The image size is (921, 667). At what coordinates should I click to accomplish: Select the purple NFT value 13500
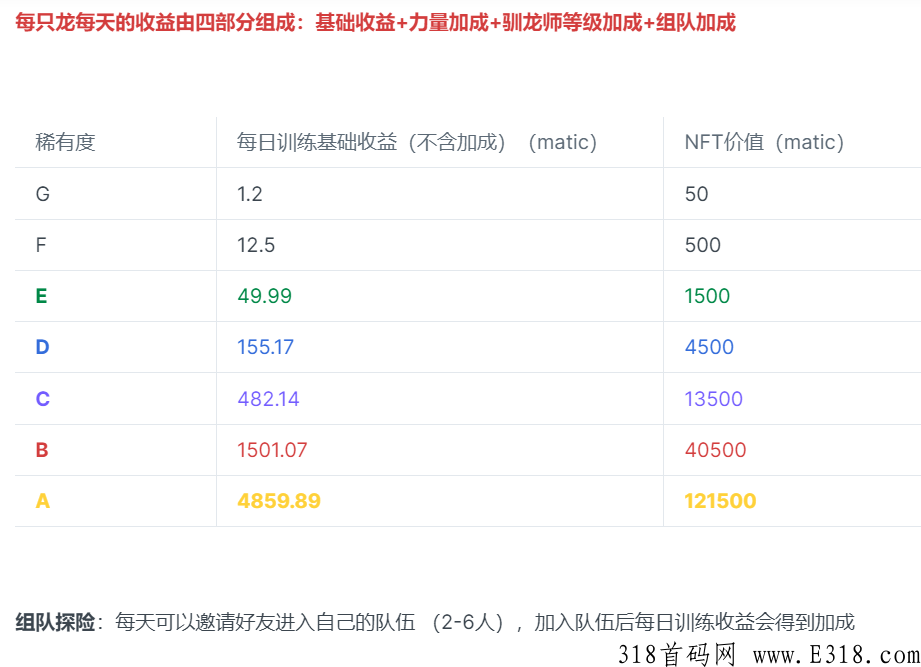pos(714,399)
